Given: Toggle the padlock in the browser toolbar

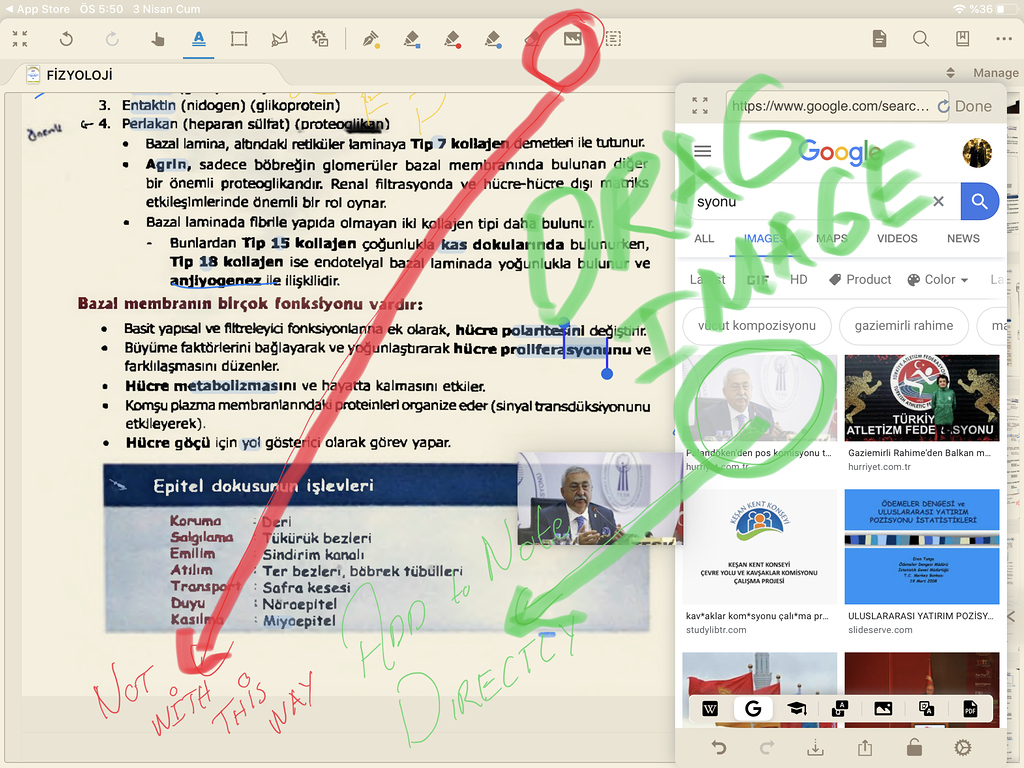Looking at the screenshot, I should pos(915,747).
